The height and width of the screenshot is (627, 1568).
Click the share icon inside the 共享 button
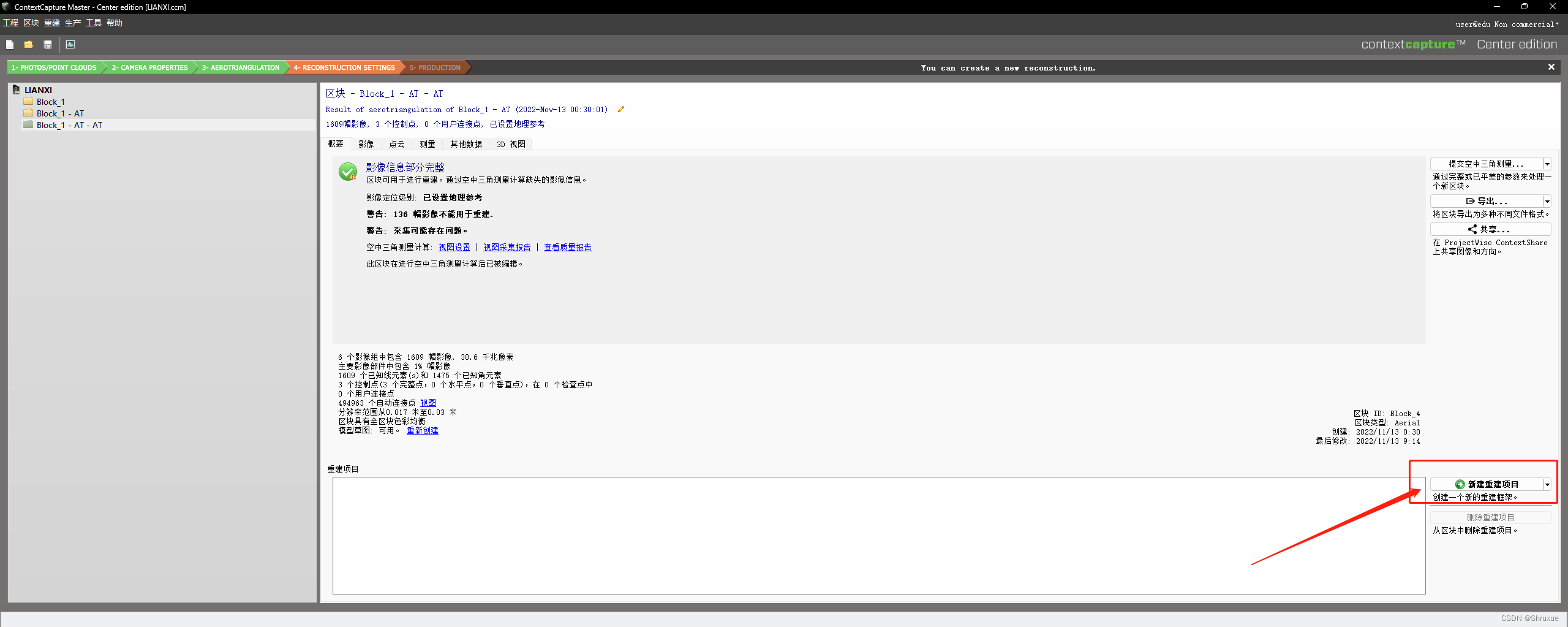pyautogui.click(x=1473, y=229)
